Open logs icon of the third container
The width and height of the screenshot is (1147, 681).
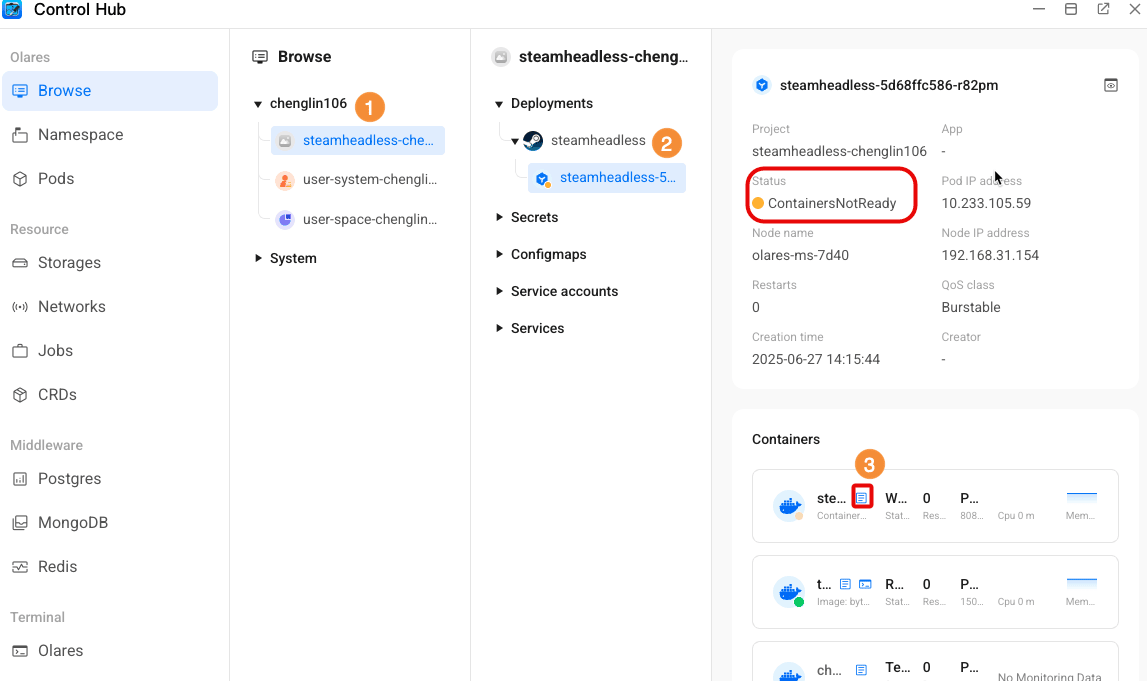pyautogui.click(x=861, y=670)
